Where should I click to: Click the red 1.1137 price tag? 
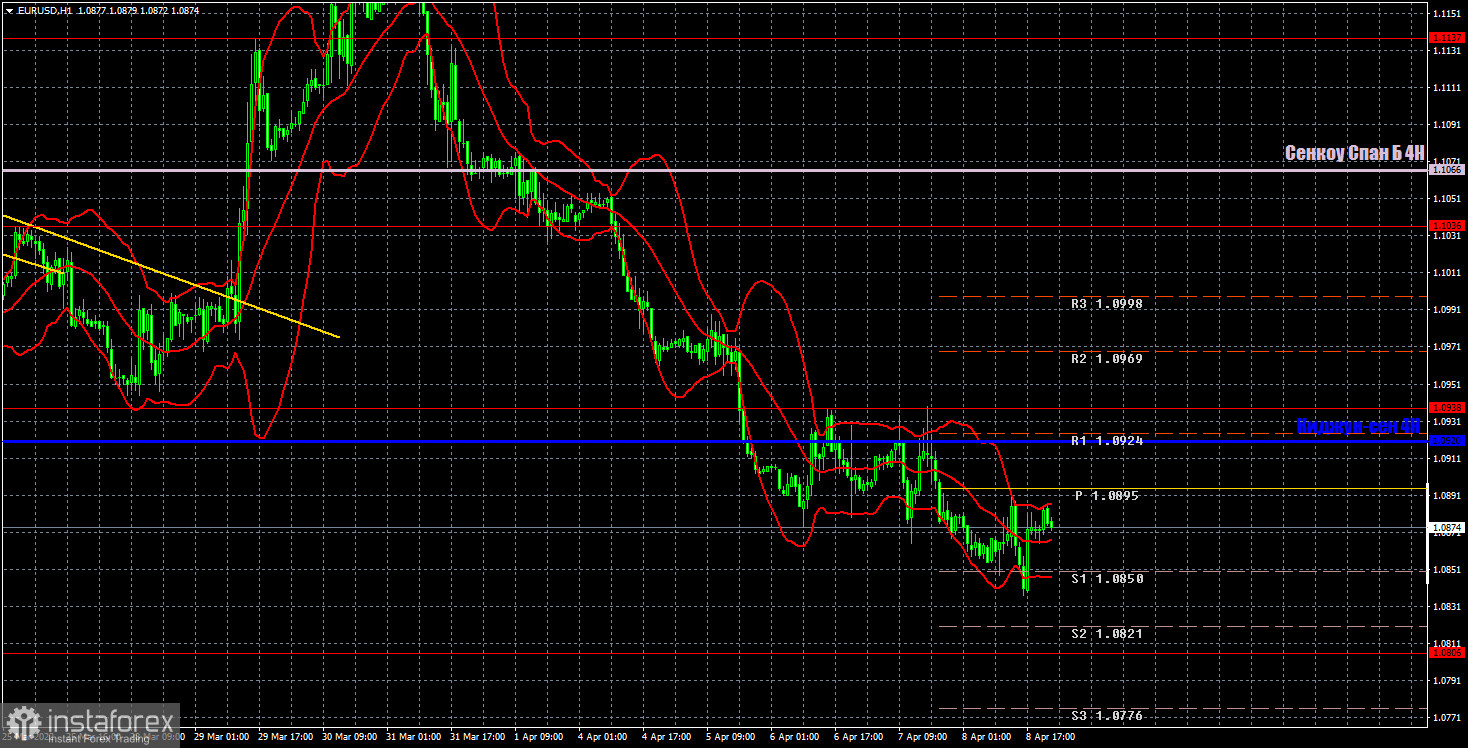pos(1447,38)
